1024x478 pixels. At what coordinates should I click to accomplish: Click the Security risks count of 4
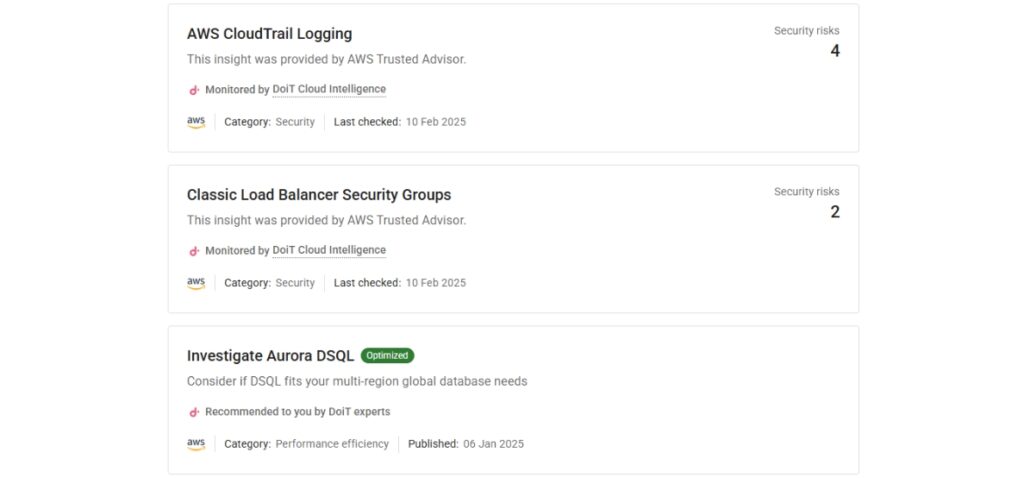(834, 51)
